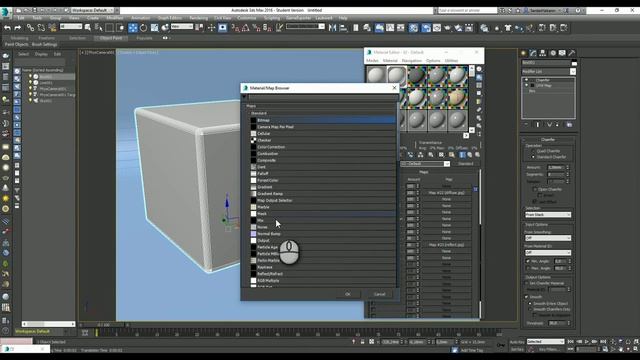Toggle the Min. Angle checkbox
Screen dimensions: 640x360
(528, 261)
